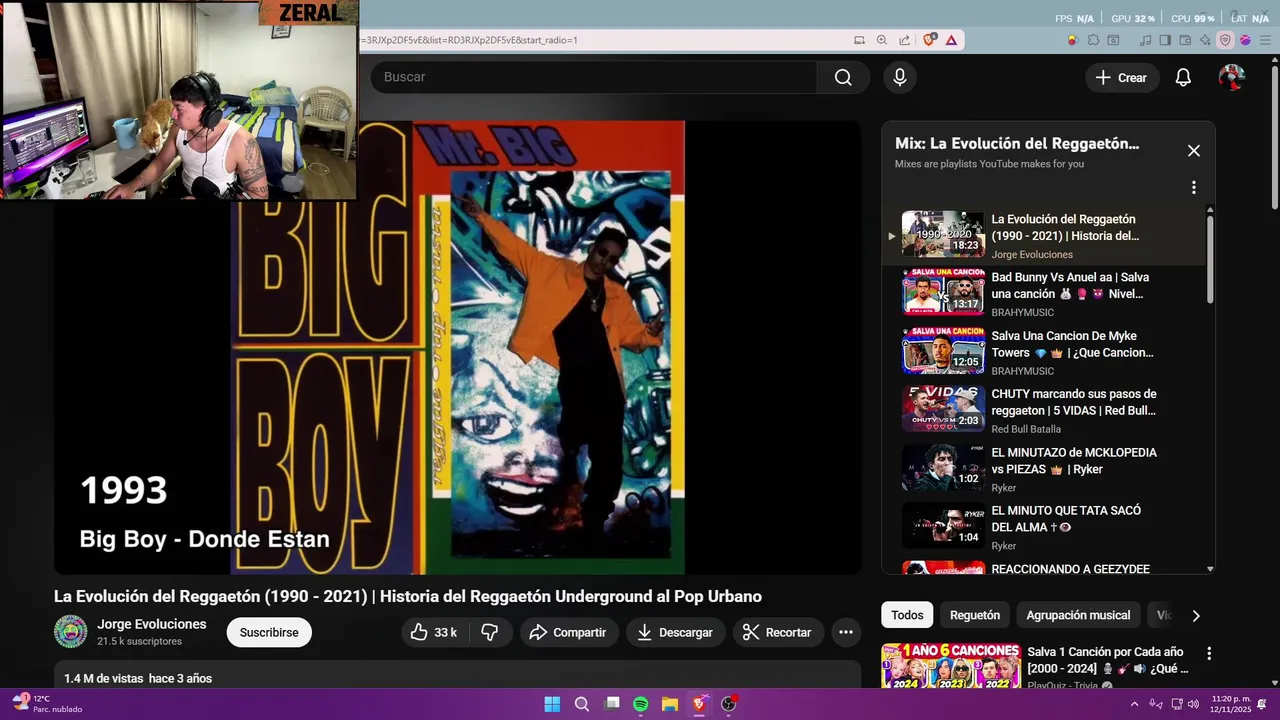This screenshot has height=720, width=1280.
Task: Subscribe with the Suscribirse button
Action: point(269,632)
